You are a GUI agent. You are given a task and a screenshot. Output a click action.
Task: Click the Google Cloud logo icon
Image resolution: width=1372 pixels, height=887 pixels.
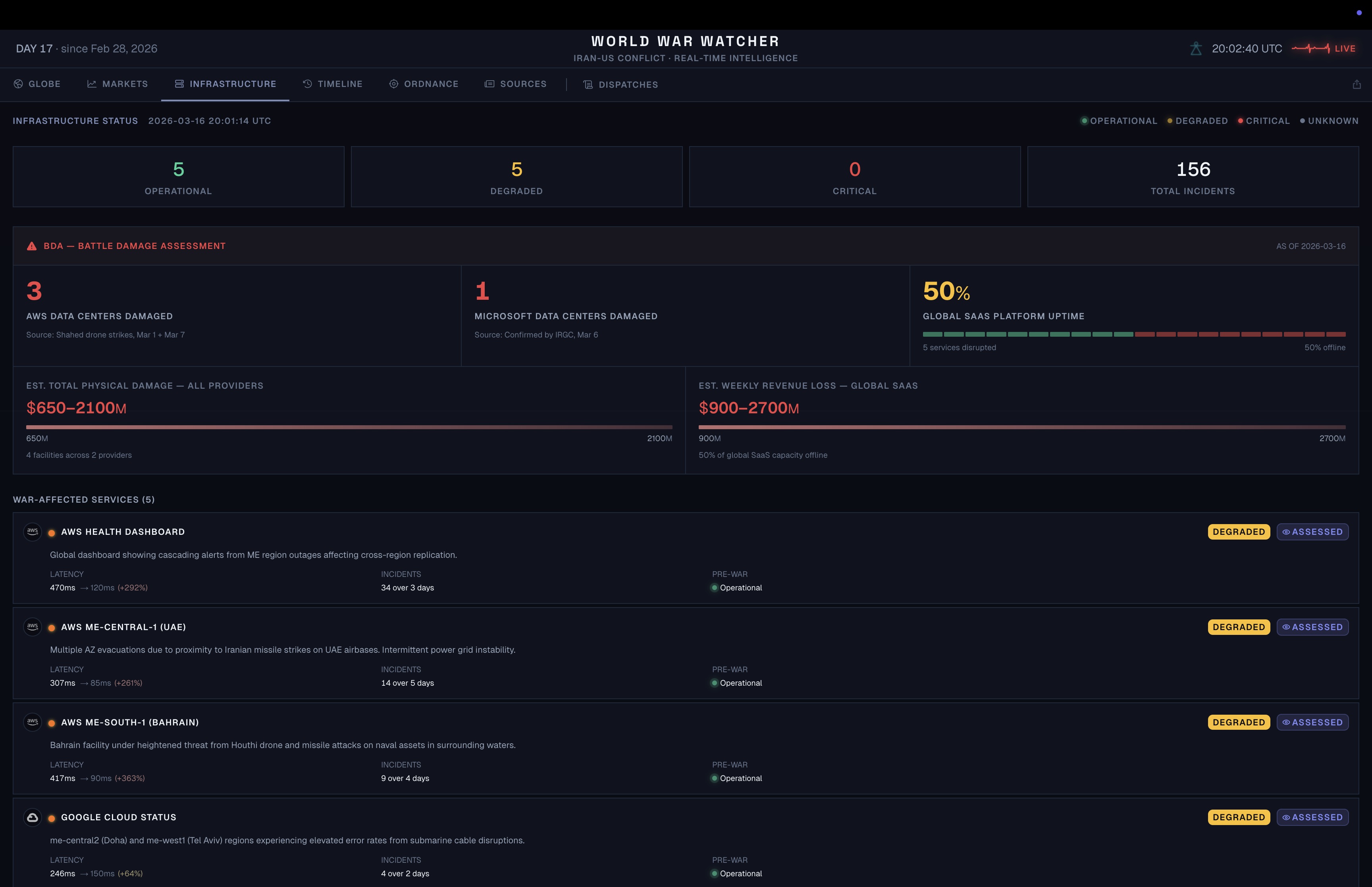coord(32,817)
